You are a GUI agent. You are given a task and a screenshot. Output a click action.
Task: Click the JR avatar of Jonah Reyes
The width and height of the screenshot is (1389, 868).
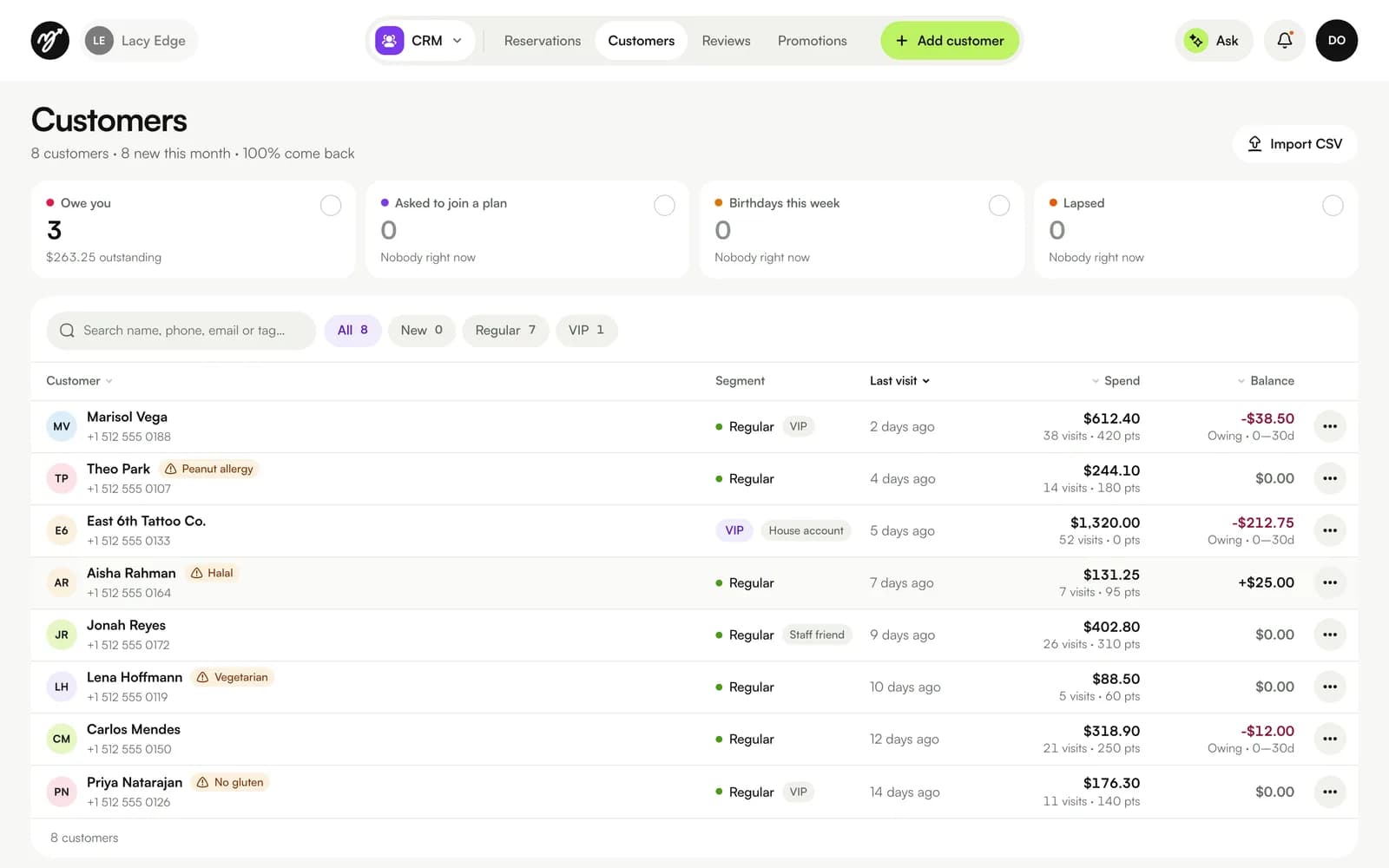tap(62, 635)
